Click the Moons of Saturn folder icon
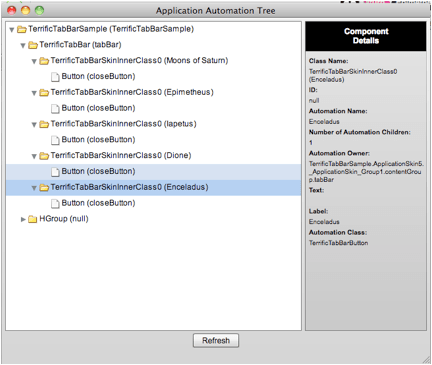 [44, 61]
